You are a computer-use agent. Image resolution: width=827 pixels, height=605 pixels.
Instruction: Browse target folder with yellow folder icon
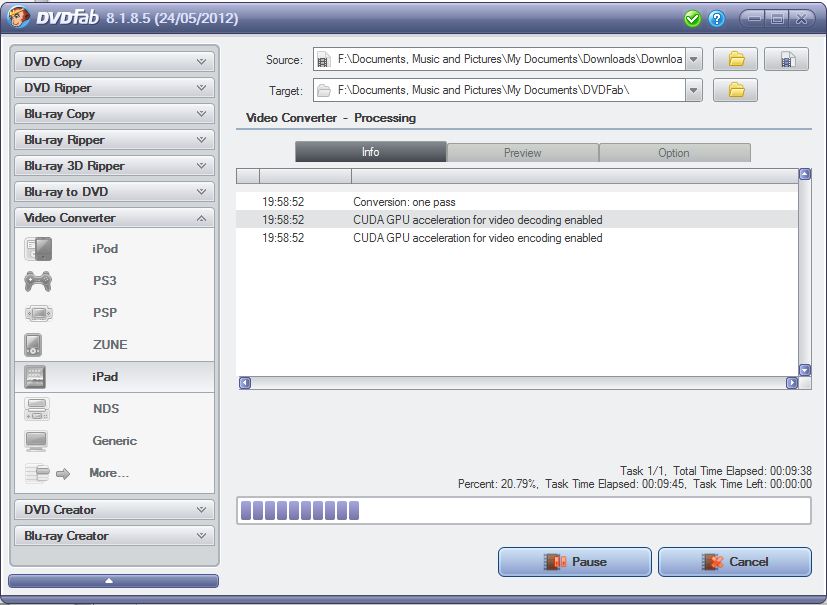click(x=735, y=90)
